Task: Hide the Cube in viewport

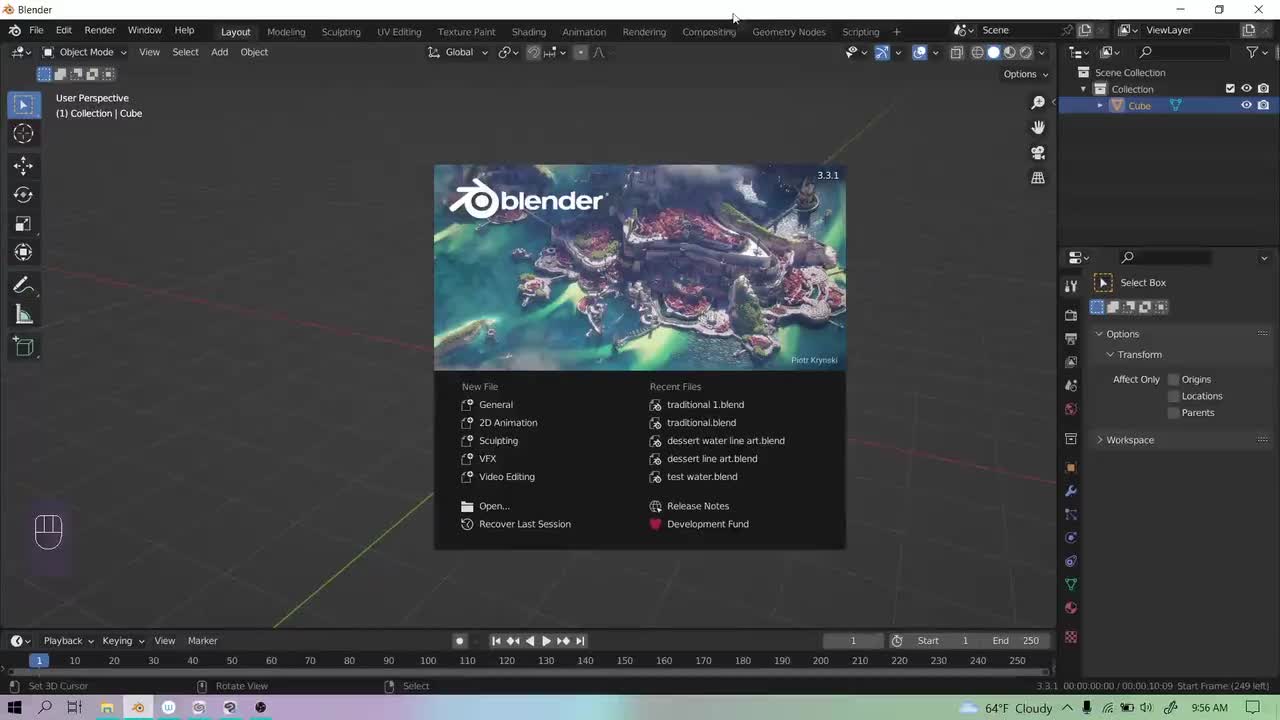Action: click(x=1246, y=106)
